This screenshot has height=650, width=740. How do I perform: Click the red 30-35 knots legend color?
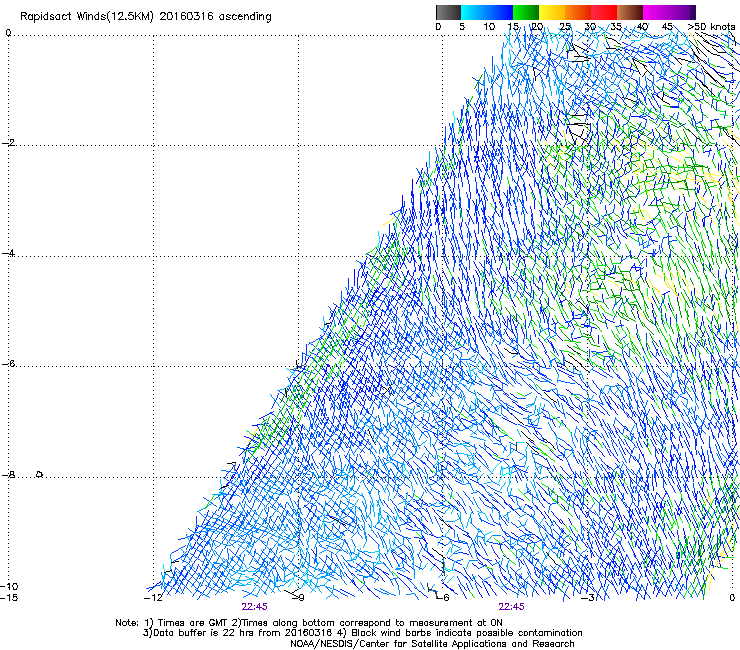pos(604,12)
